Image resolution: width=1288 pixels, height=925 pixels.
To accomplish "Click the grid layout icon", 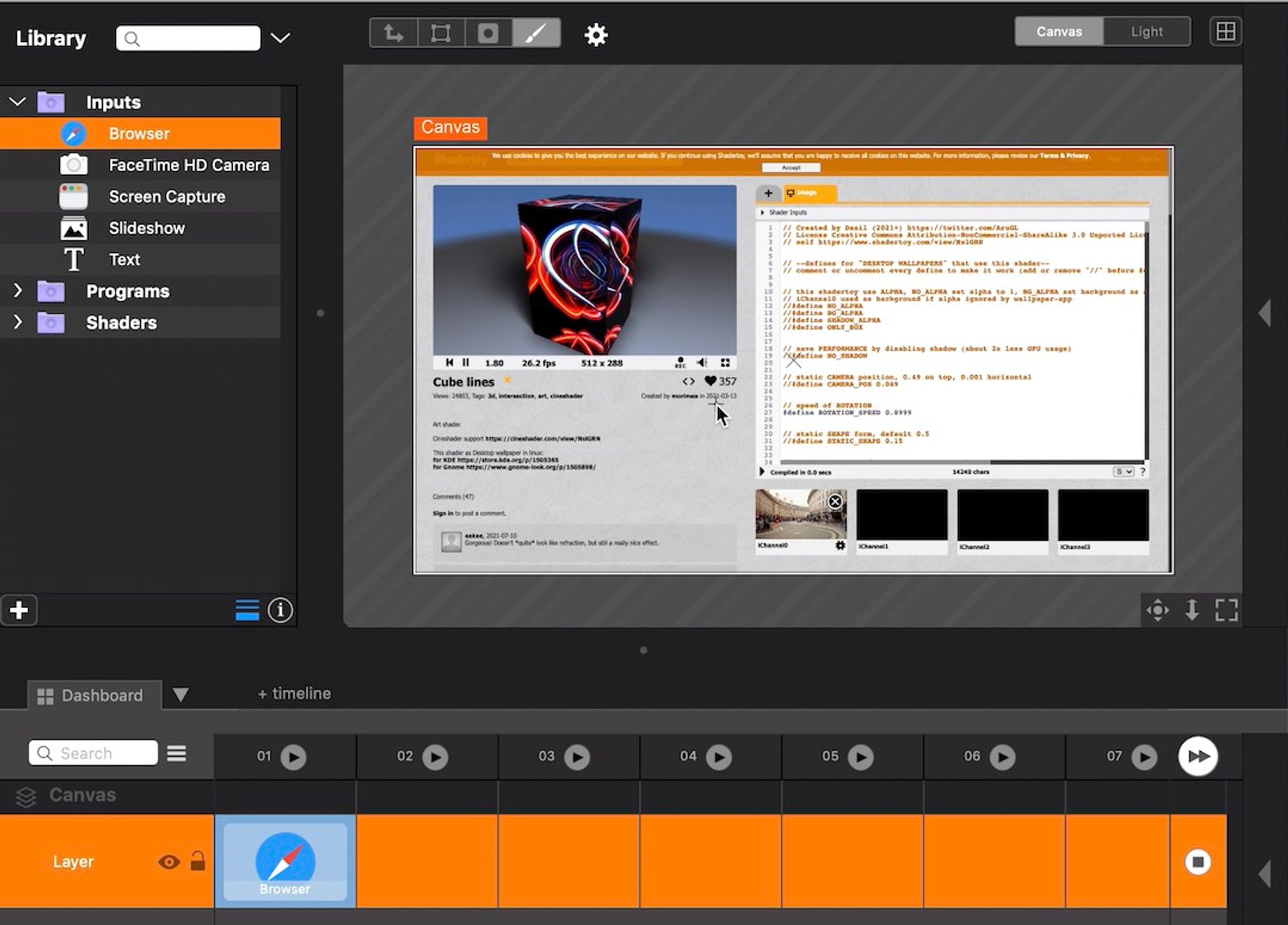I will (1226, 32).
